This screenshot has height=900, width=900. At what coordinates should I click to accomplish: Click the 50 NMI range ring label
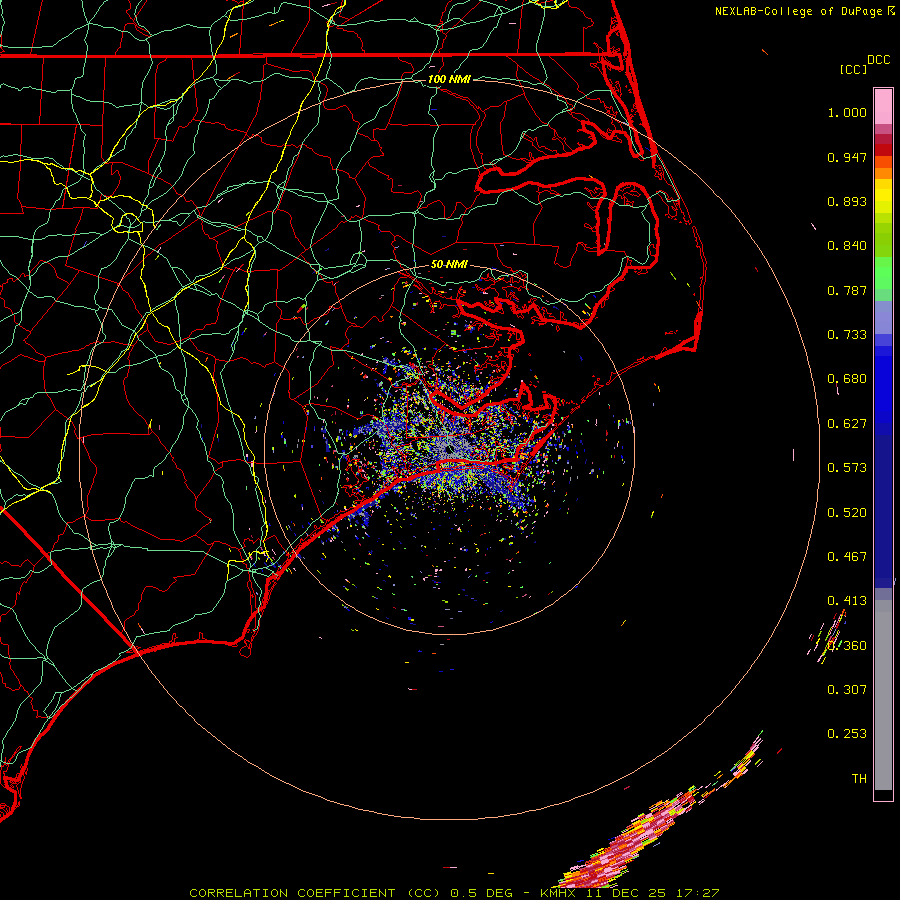[x=449, y=265]
